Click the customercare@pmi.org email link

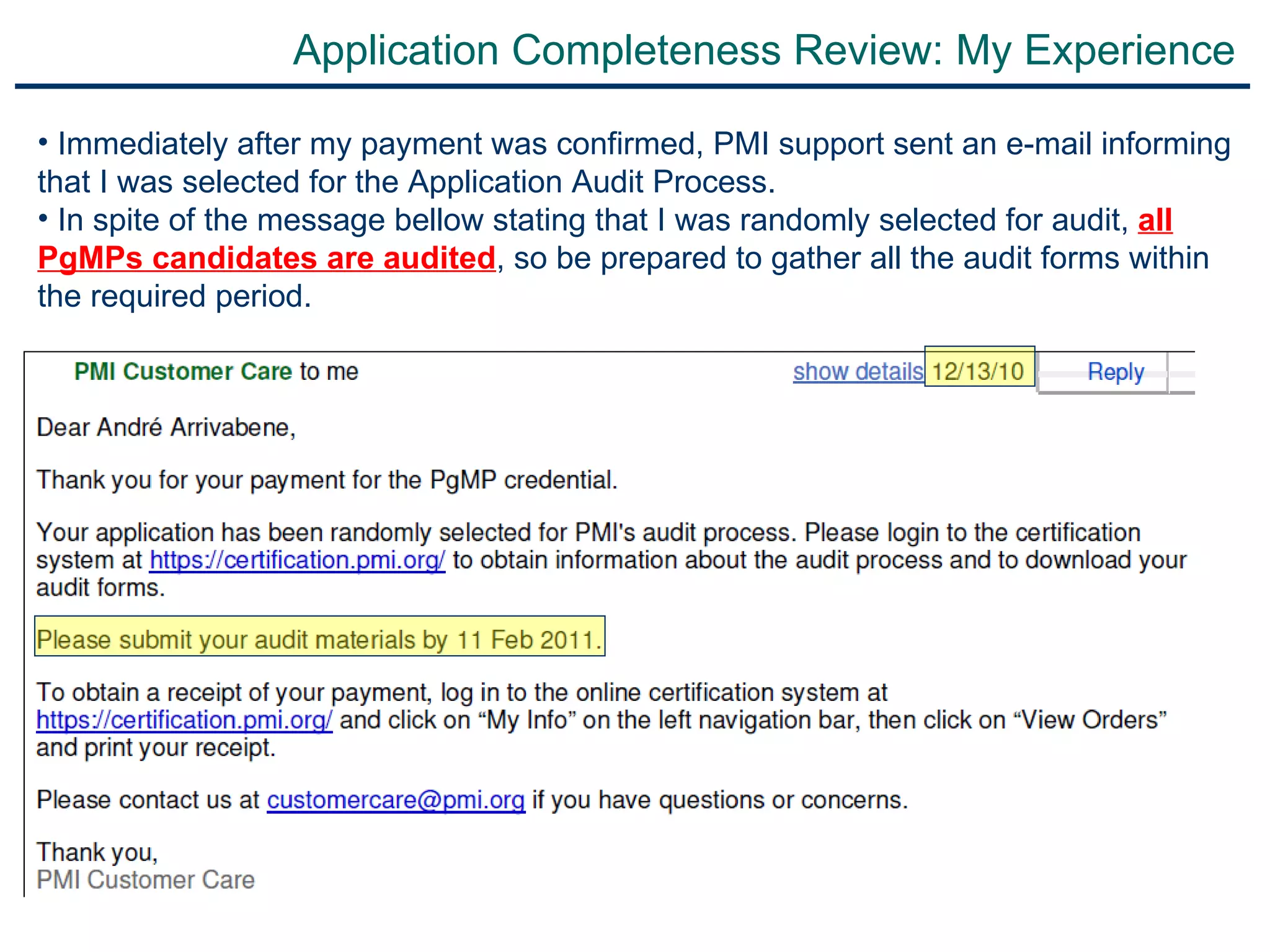[396, 800]
